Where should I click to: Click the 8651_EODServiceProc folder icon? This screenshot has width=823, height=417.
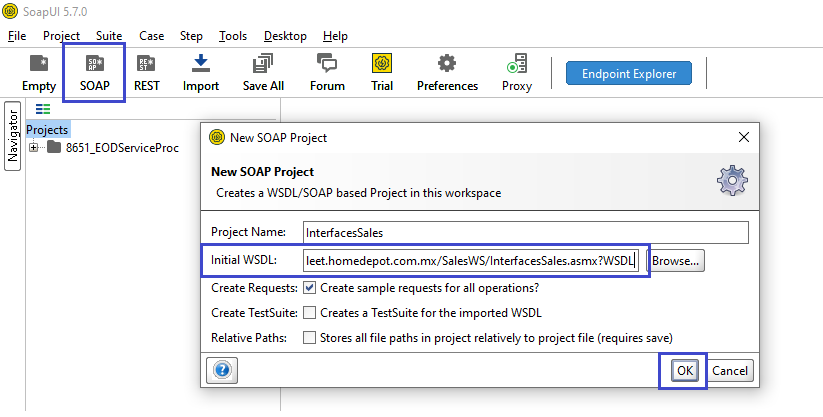54,147
